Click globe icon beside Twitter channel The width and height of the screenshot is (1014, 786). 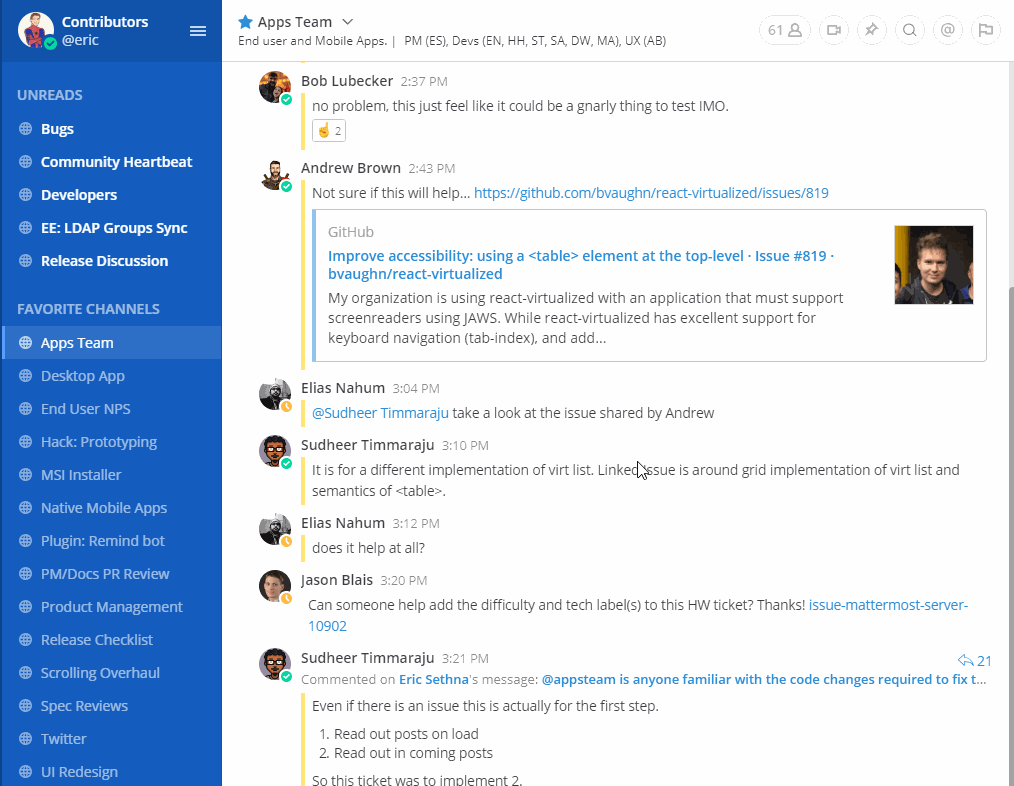[25, 738]
